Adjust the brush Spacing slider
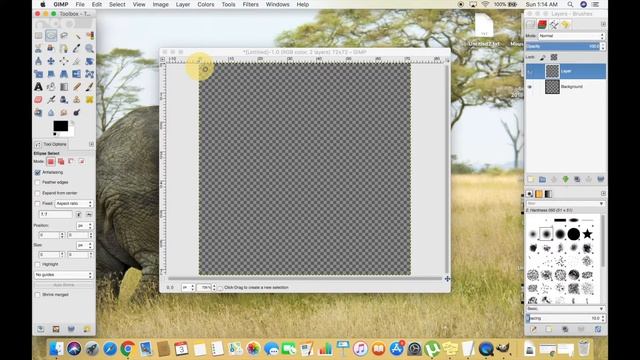Screen dimensions: 640x360 (x=563, y=318)
